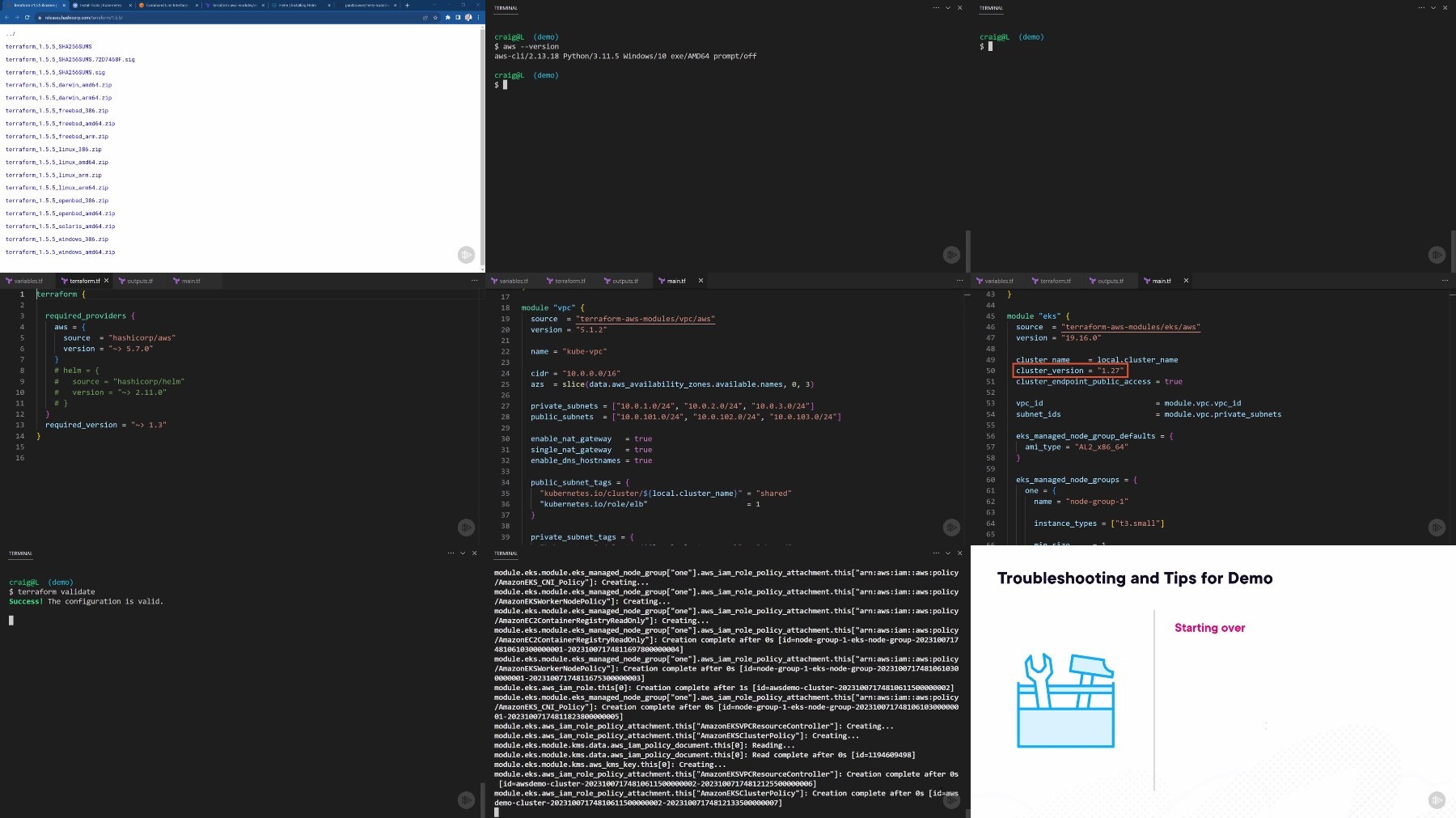Click Starting over text on slide
Viewport: 1456px width, 818px height.
point(1209,628)
